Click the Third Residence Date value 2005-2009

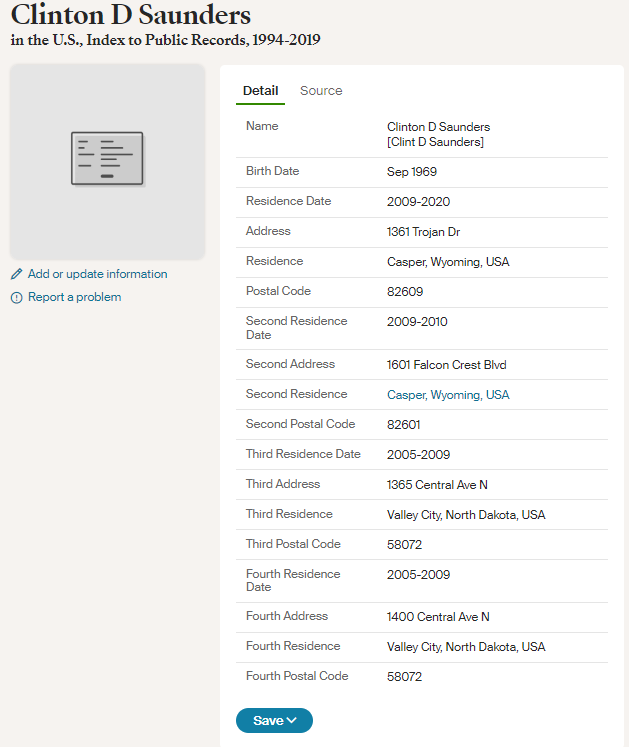418,454
